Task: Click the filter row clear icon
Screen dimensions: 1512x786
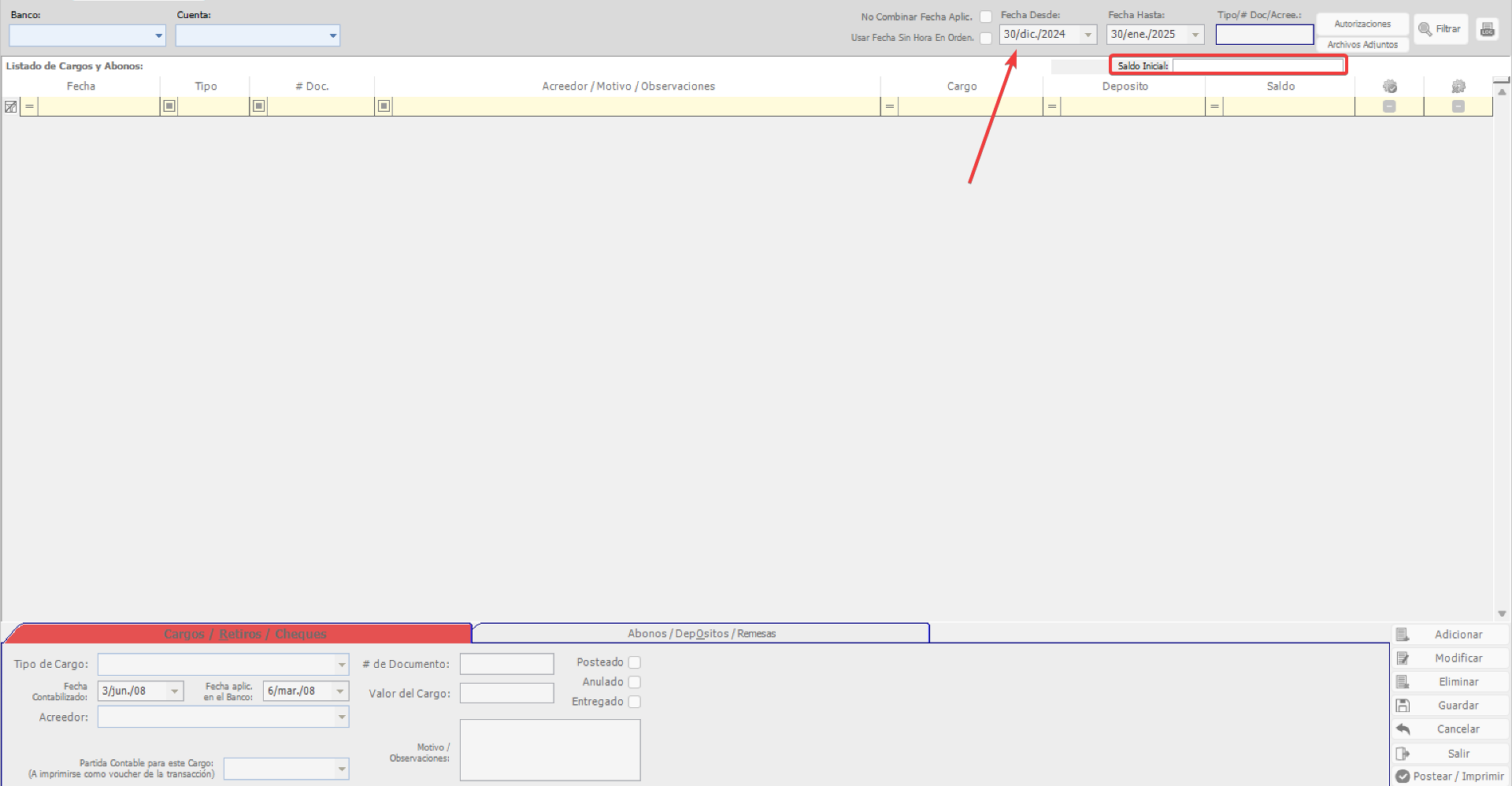Action: coord(11,106)
